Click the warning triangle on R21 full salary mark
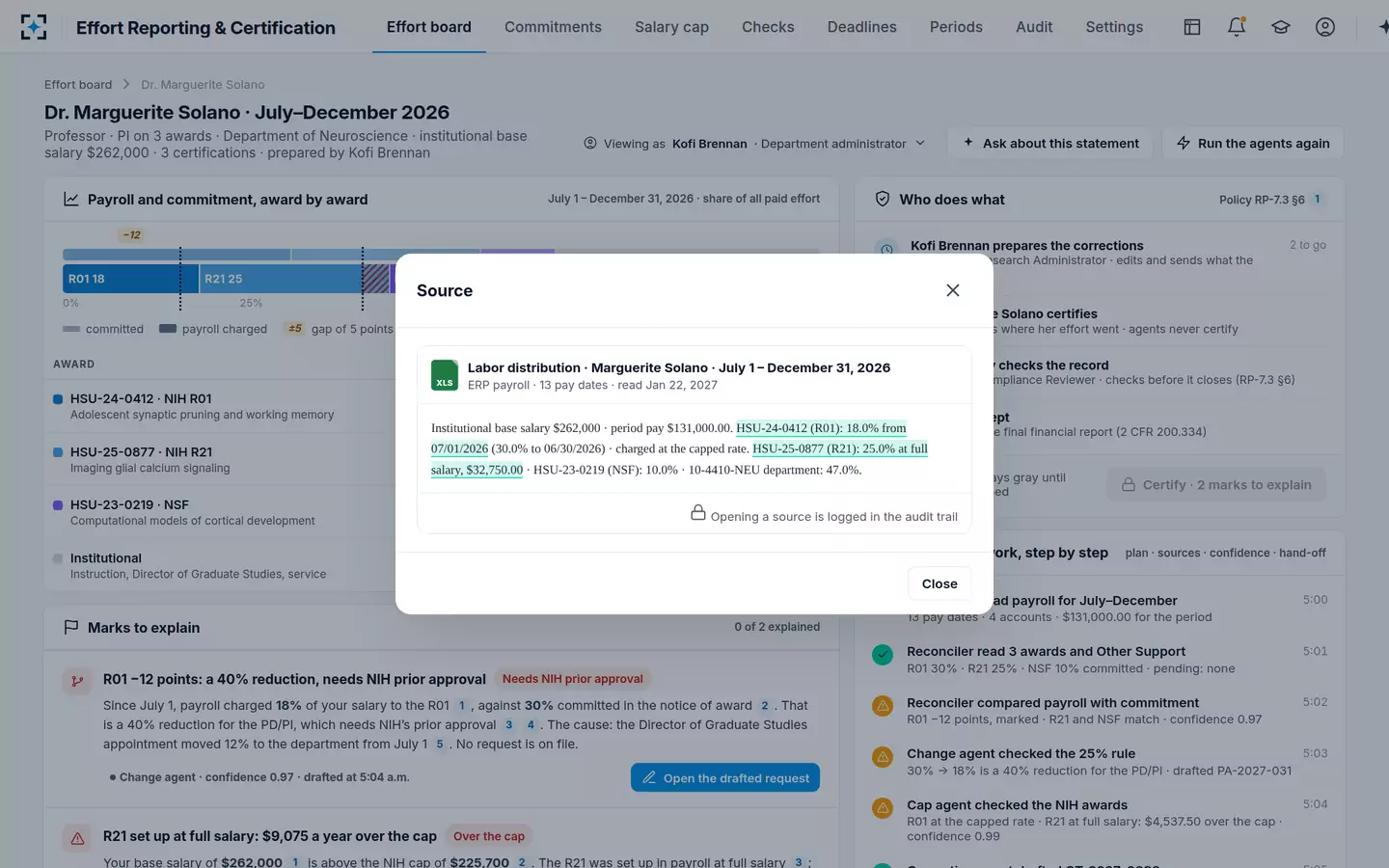Image resolution: width=1389 pixels, height=868 pixels. (x=77, y=838)
